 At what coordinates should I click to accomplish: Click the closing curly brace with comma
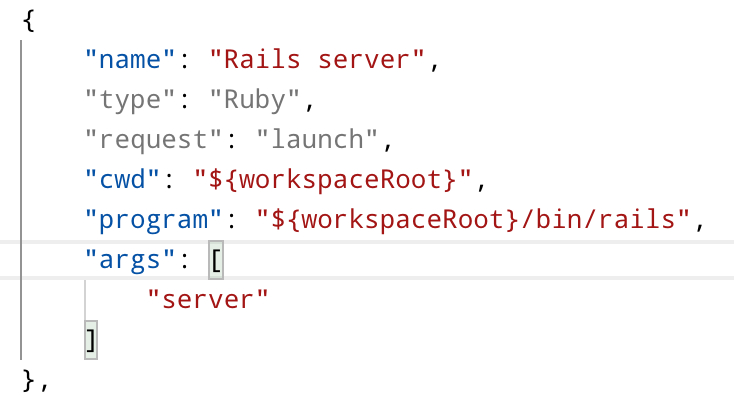tap(36, 380)
